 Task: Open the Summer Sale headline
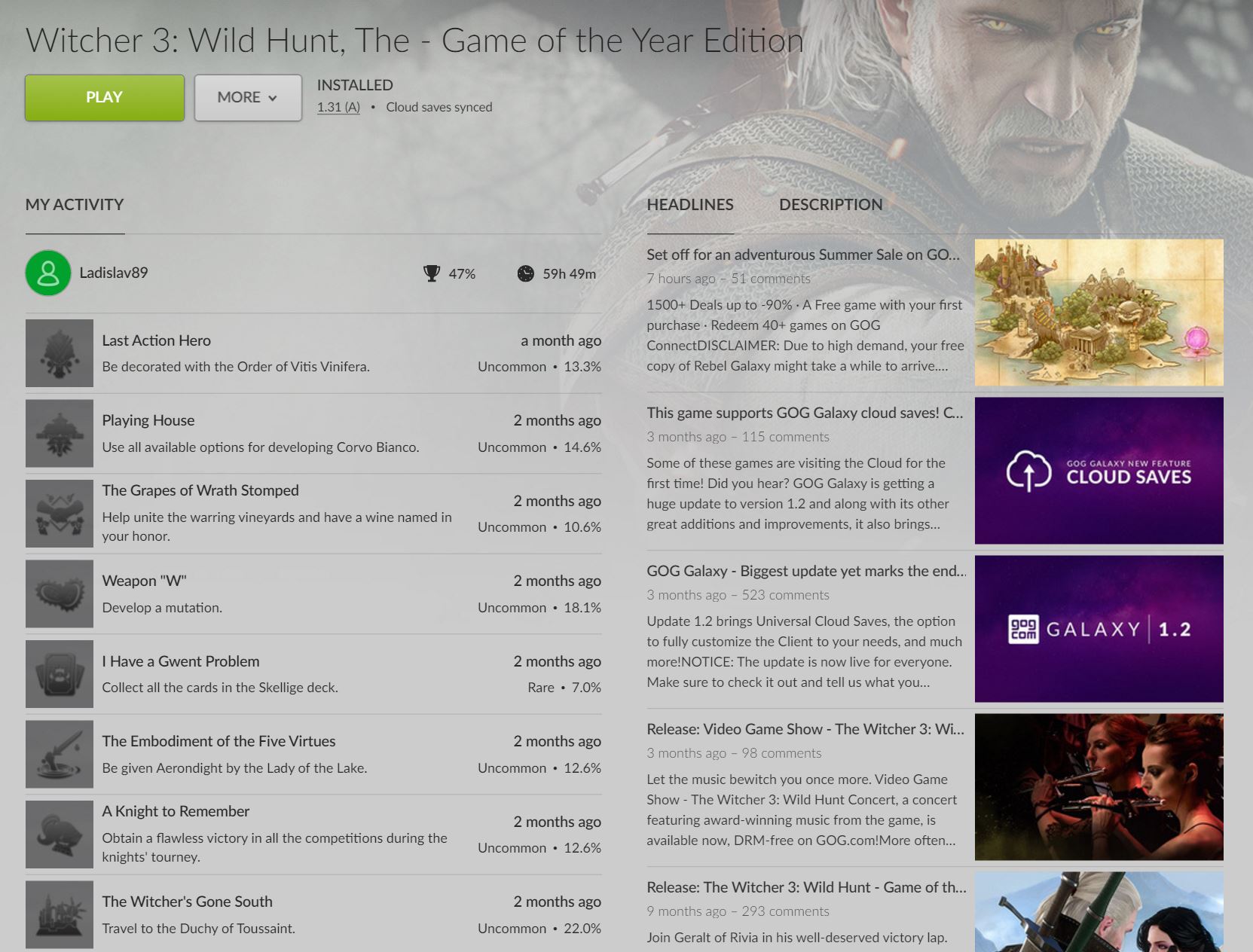[803, 255]
